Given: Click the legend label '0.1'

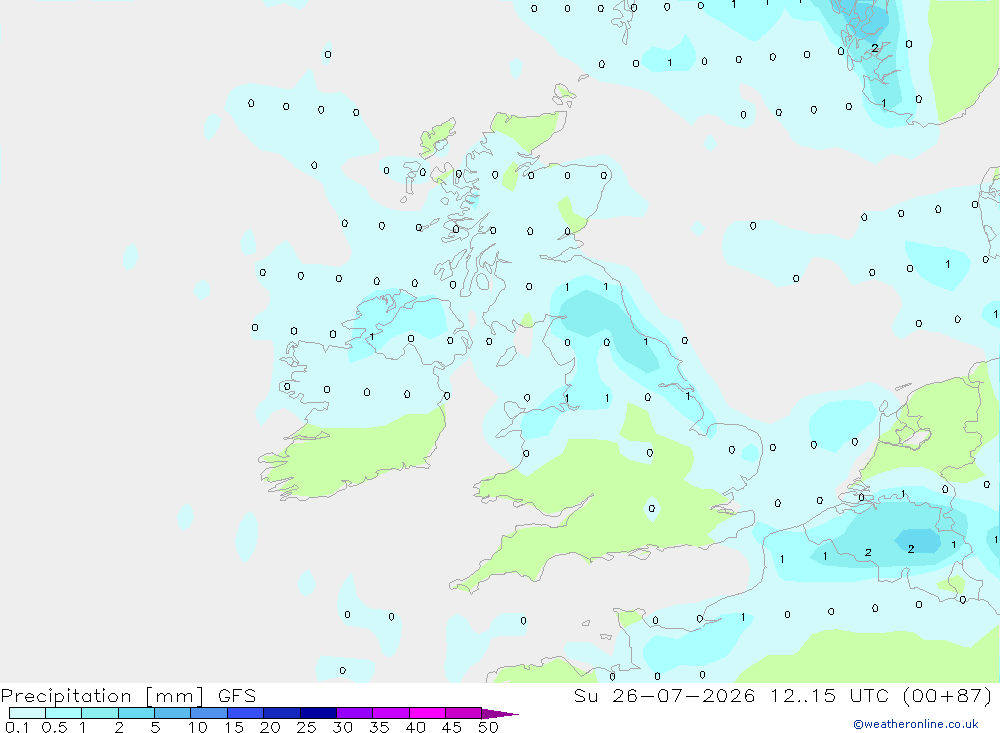Looking at the screenshot, I should [17, 727].
